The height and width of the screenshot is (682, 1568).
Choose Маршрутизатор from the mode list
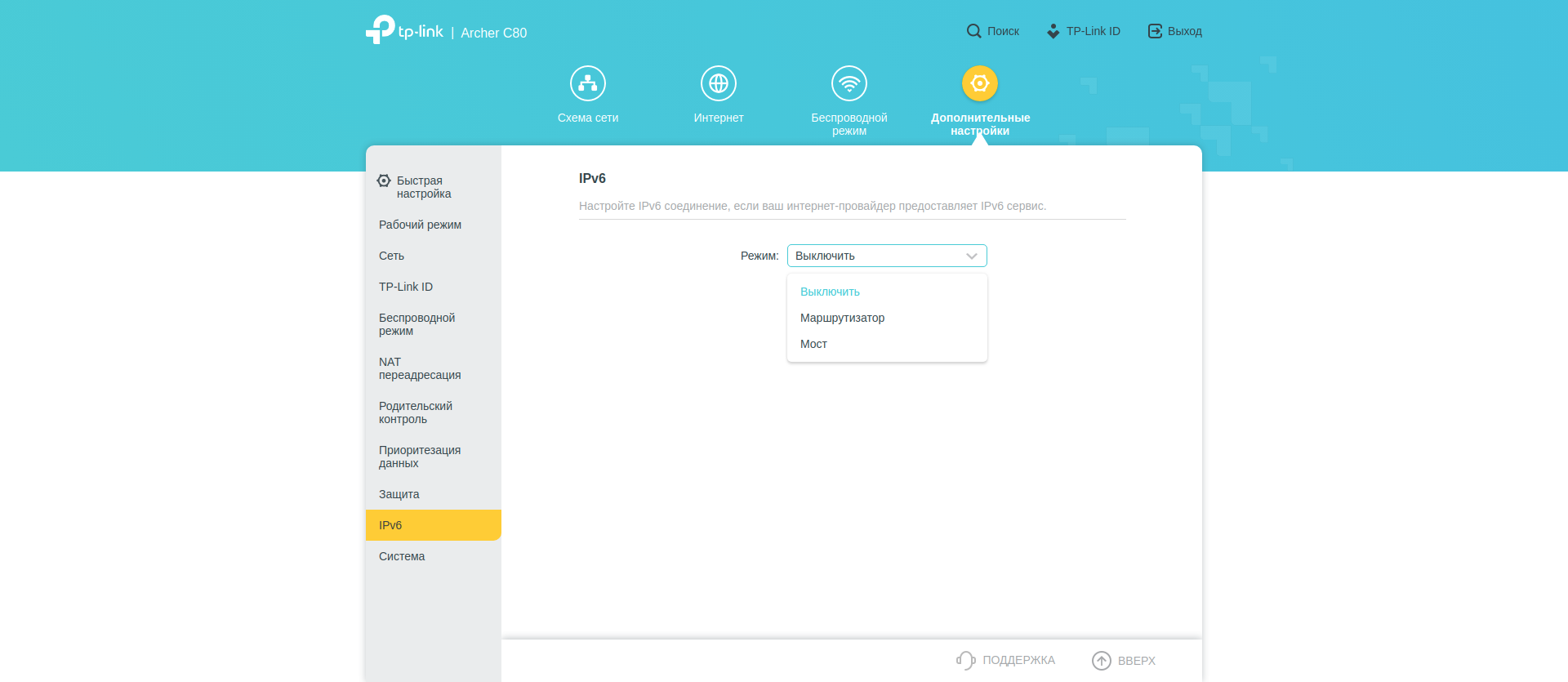(x=842, y=318)
